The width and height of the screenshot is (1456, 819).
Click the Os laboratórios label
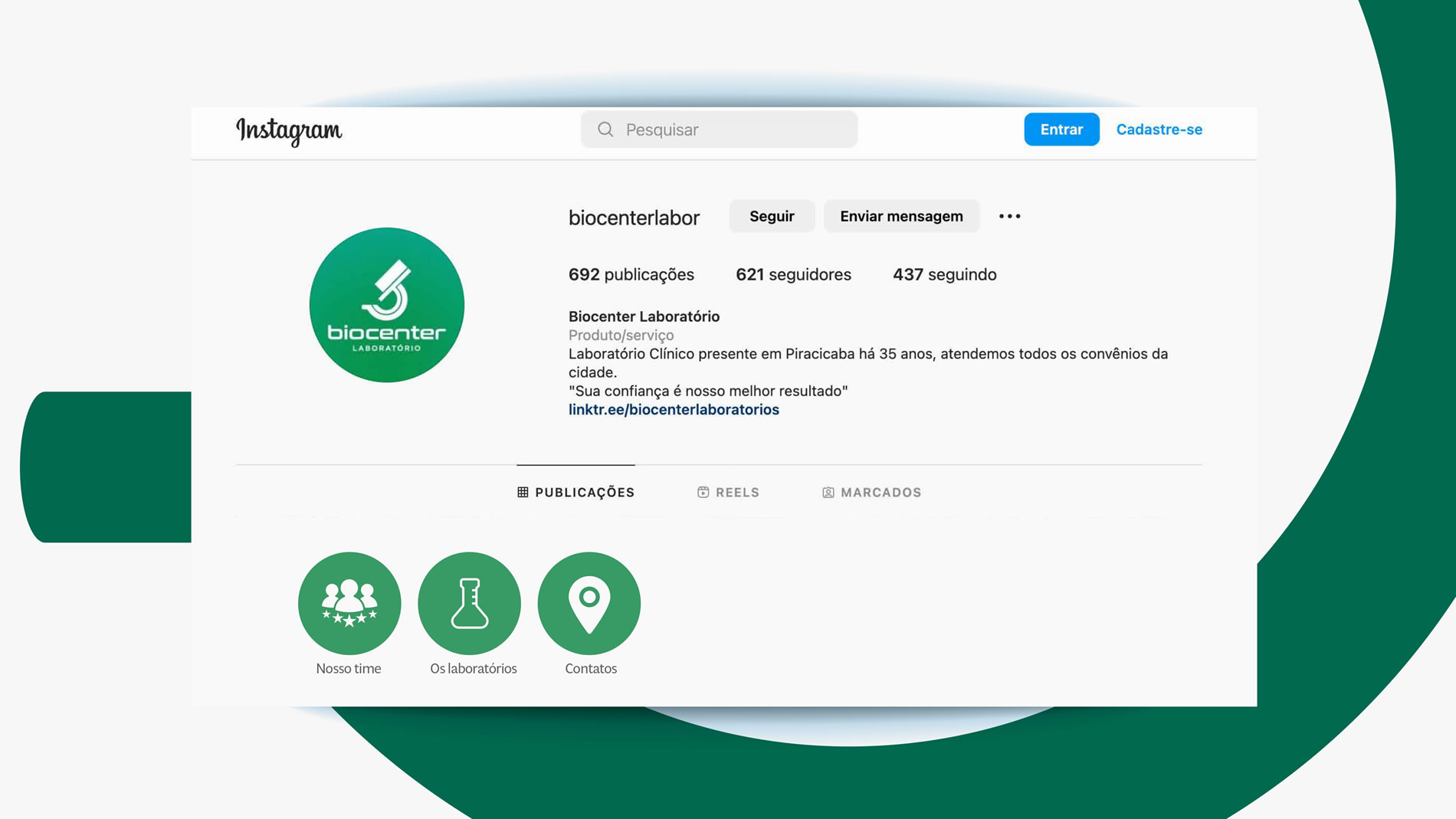[x=474, y=668]
